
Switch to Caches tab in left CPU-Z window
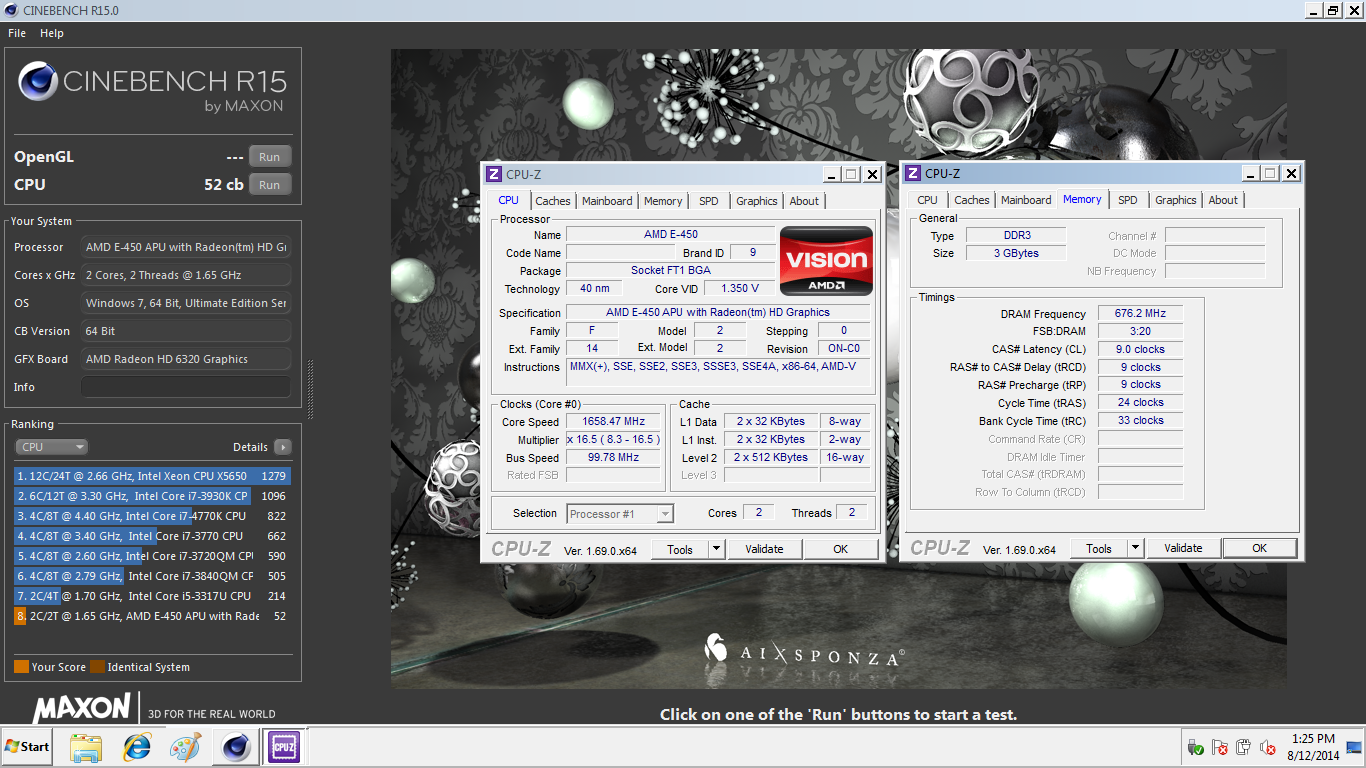coord(553,201)
